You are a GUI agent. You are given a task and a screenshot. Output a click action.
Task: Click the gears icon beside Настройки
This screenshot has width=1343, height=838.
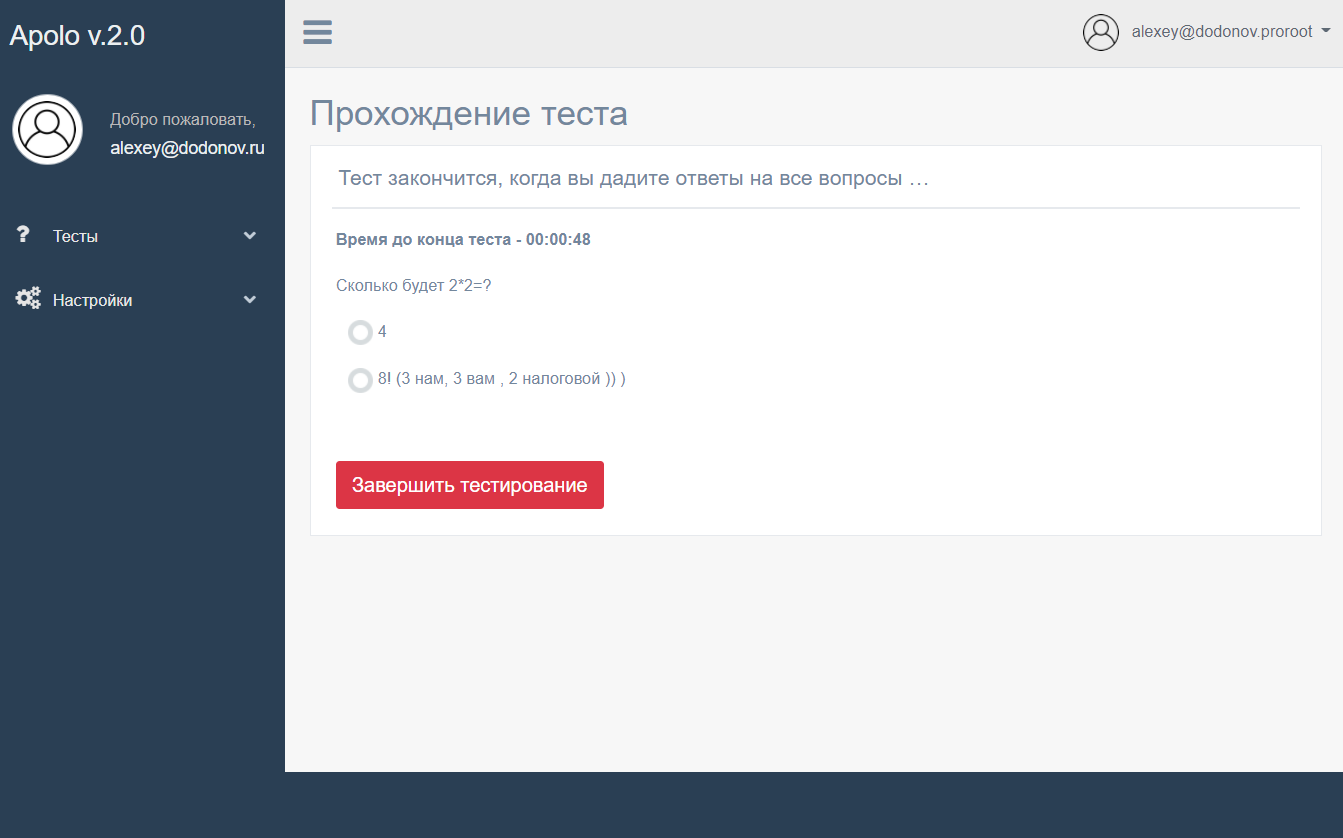[28, 298]
